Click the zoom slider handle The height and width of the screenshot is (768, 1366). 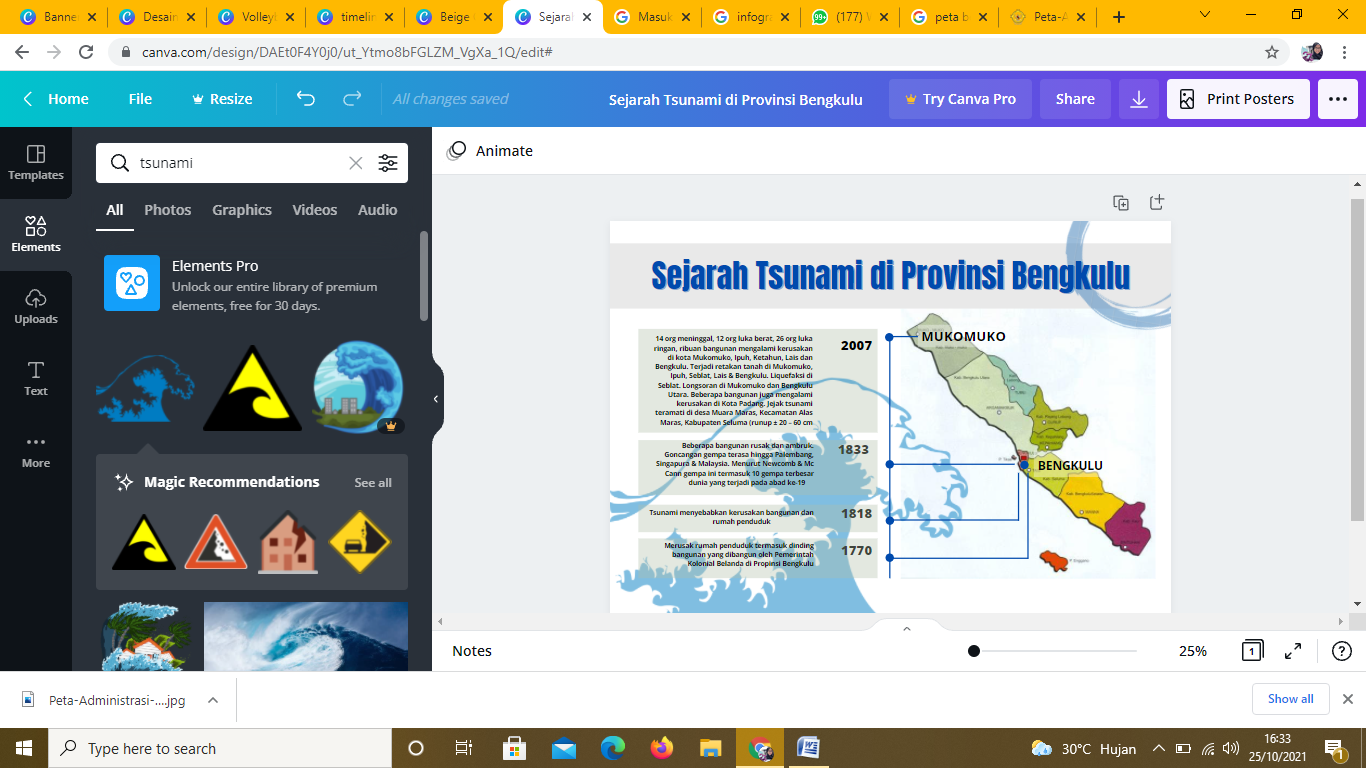tap(973, 651)
